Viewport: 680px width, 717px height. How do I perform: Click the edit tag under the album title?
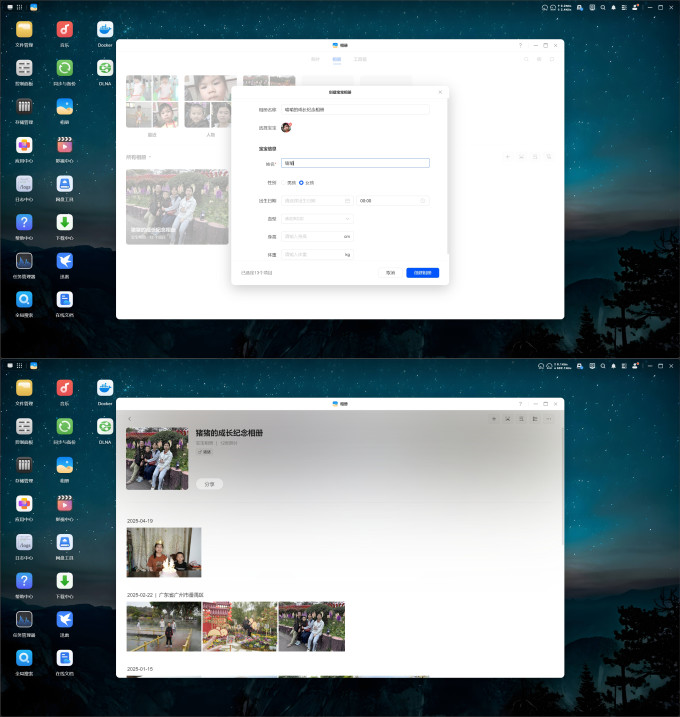(204, 452)
